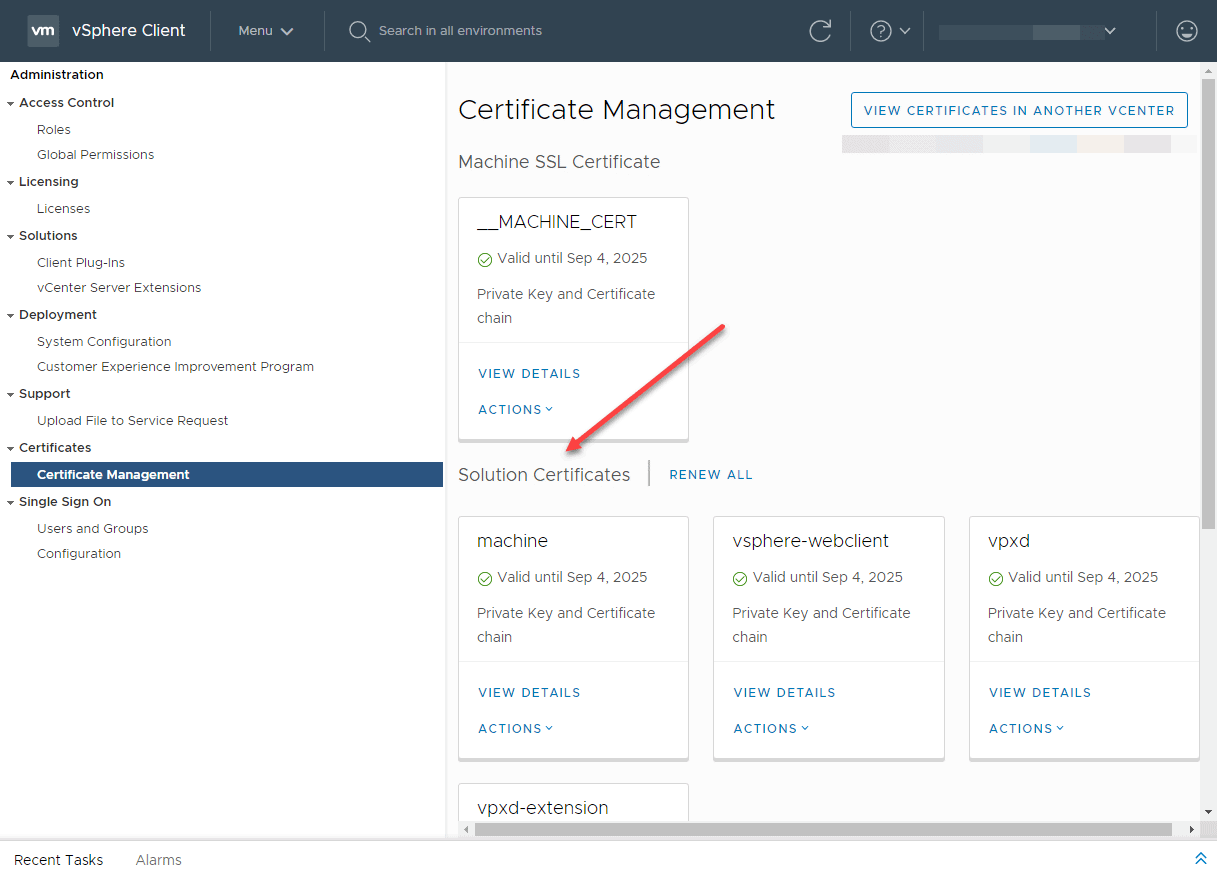Open Users and Groups
The image size is (1217, 874).
pyautogui.click(x=93, y=528)
